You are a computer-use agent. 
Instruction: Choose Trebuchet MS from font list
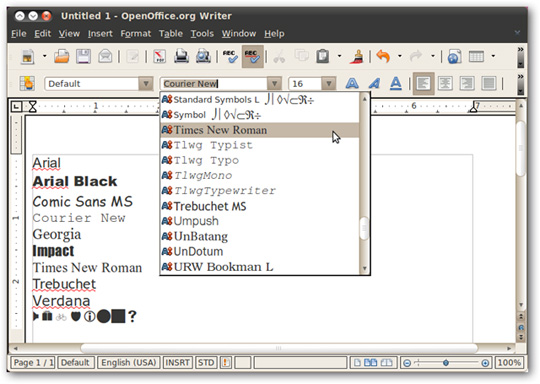point(260,206)
